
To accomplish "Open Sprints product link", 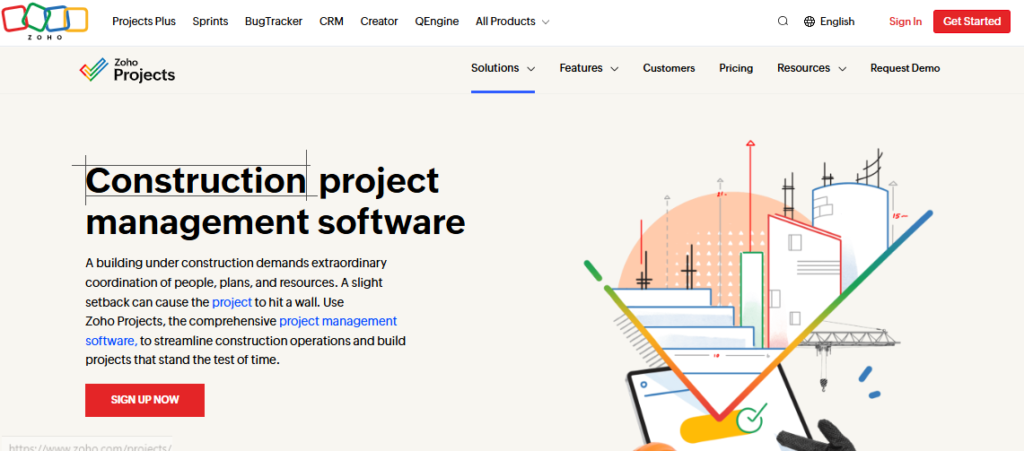I will coord(210,21).
